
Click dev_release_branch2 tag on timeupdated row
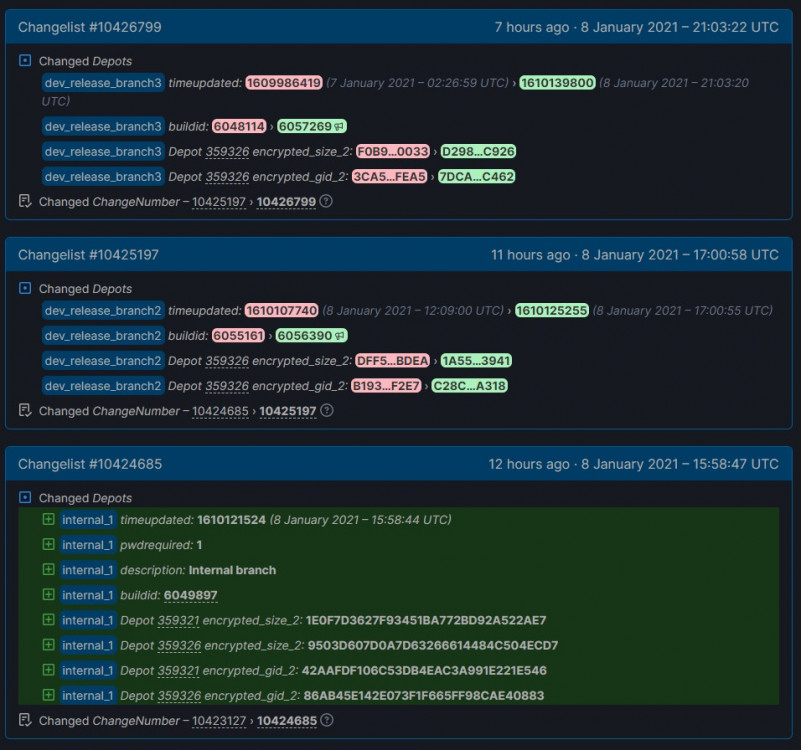pyautogui.click(x=103, y=311)
